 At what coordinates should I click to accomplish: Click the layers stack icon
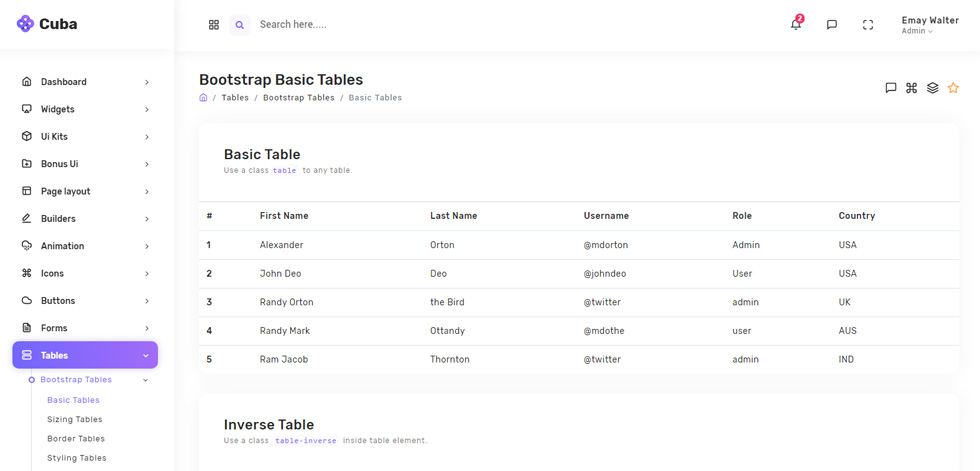pos(932,88)
